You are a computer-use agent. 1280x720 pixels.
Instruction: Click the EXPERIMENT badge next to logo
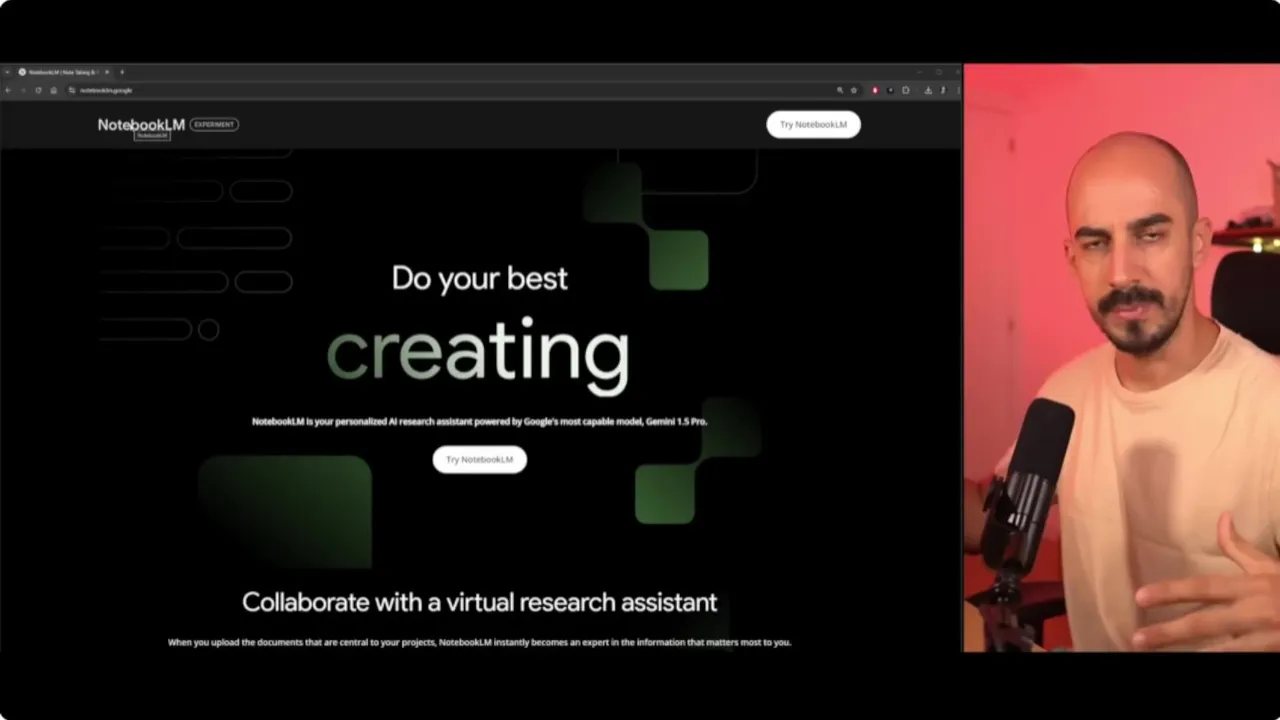[x=214, y=124]
